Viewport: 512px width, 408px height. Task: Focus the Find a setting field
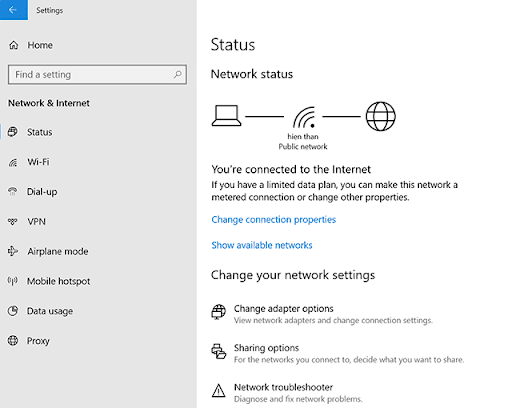point(97,74)
